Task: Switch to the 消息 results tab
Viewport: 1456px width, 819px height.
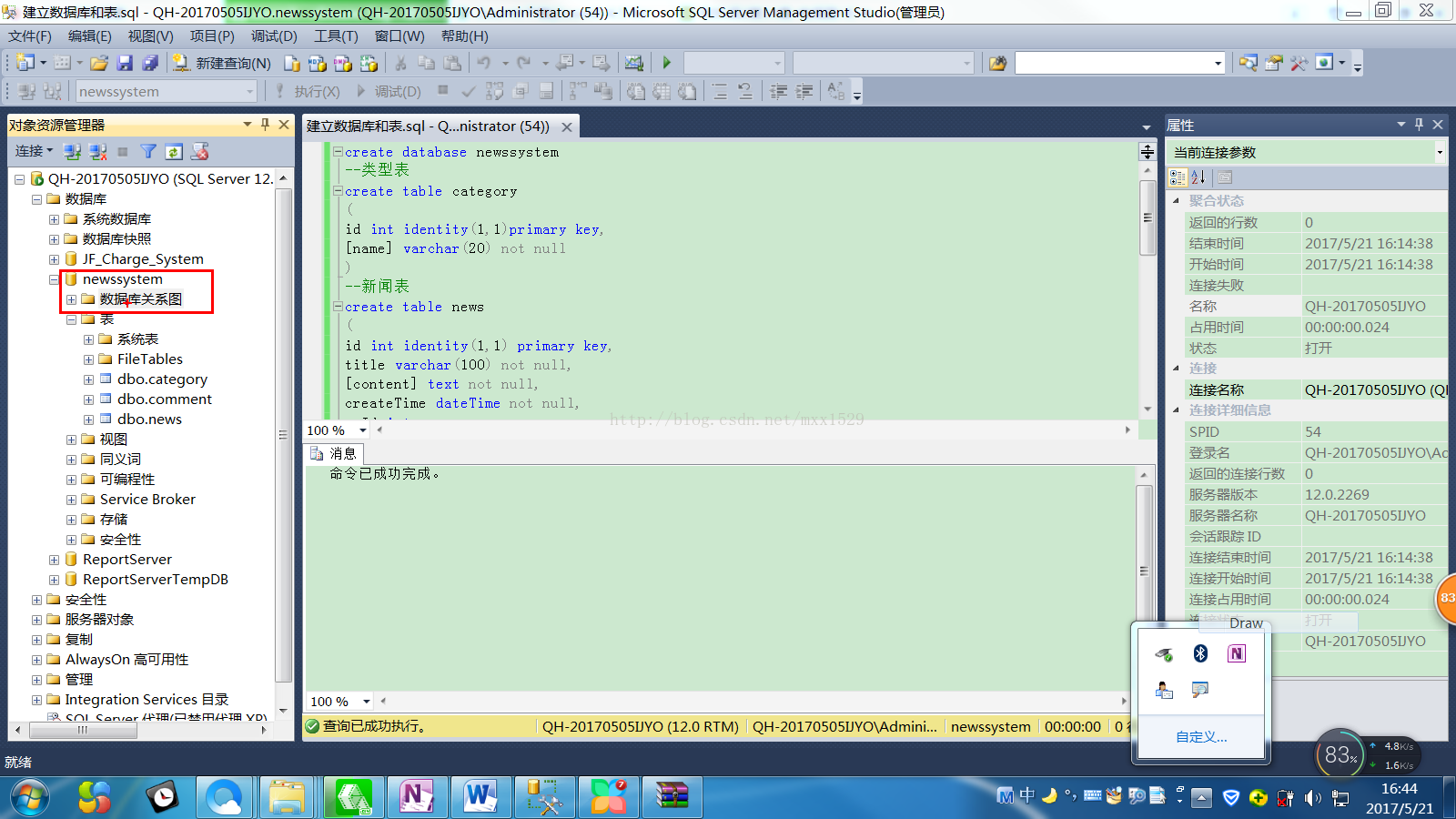Action: click(x=334, y=453)
